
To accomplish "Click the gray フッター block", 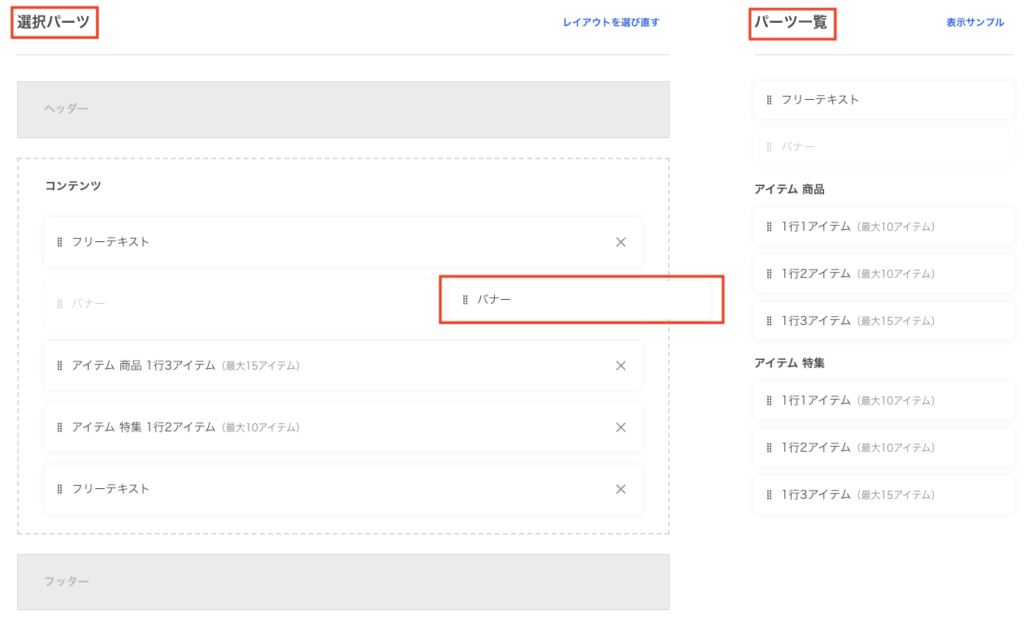I will click(343, 582).
